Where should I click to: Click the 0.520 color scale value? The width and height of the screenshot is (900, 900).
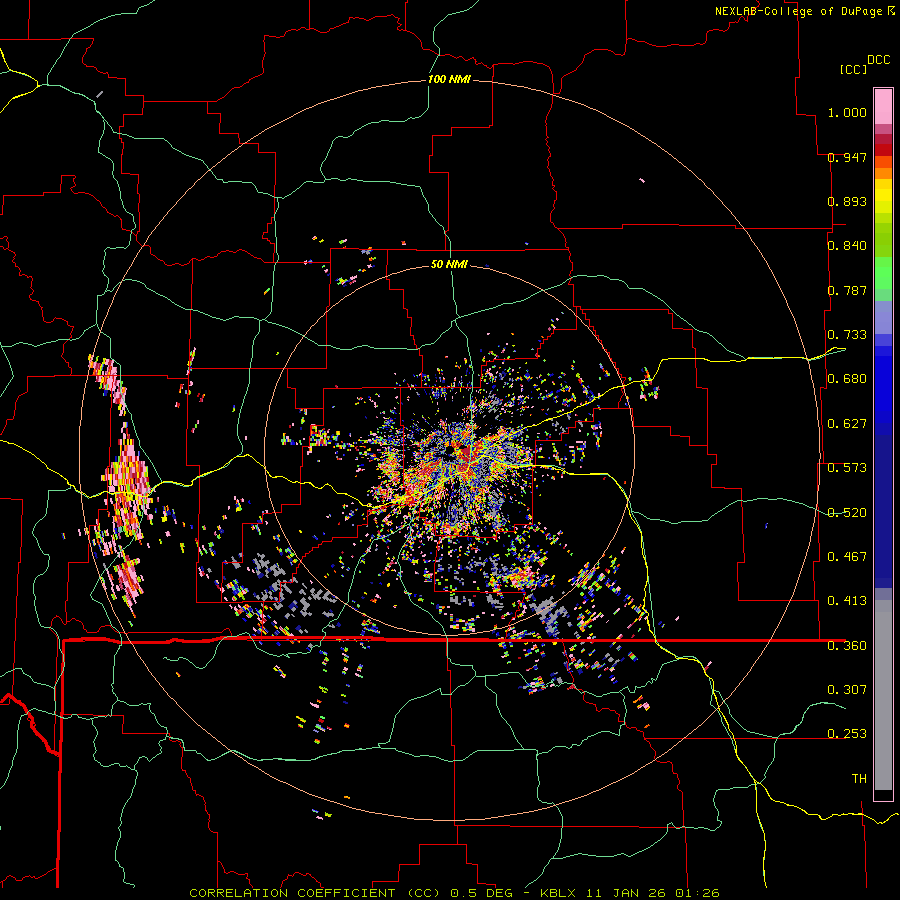coord(847,513)
